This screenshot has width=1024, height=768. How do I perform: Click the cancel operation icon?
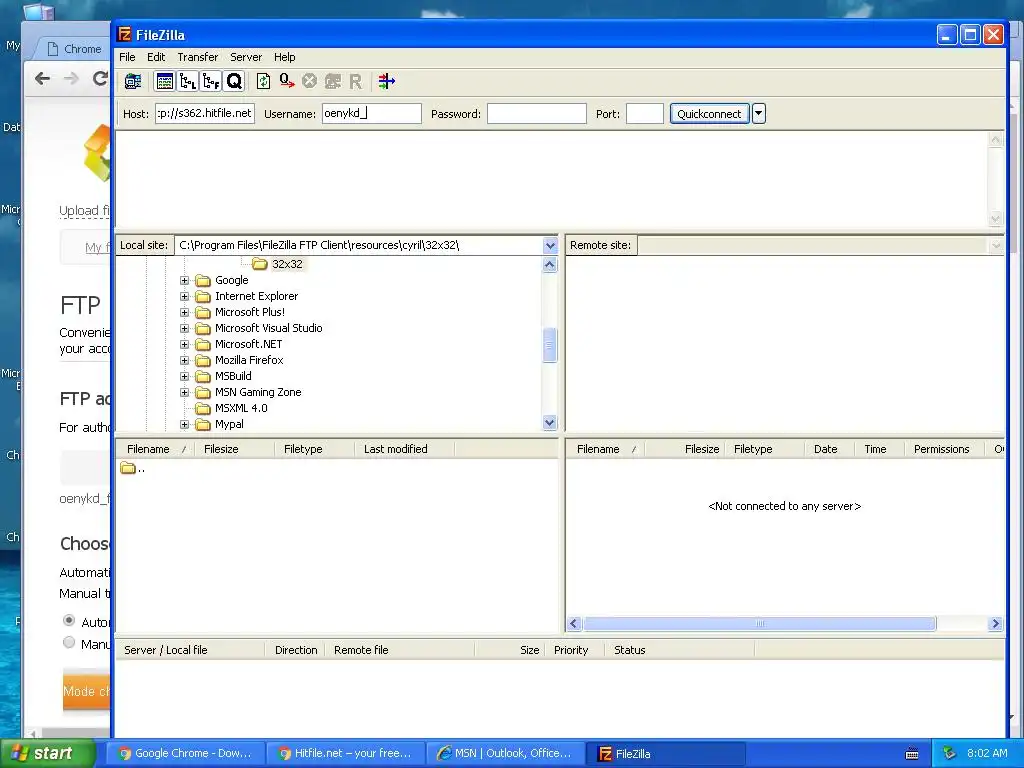pyautogui.click(x=310, y=82)
